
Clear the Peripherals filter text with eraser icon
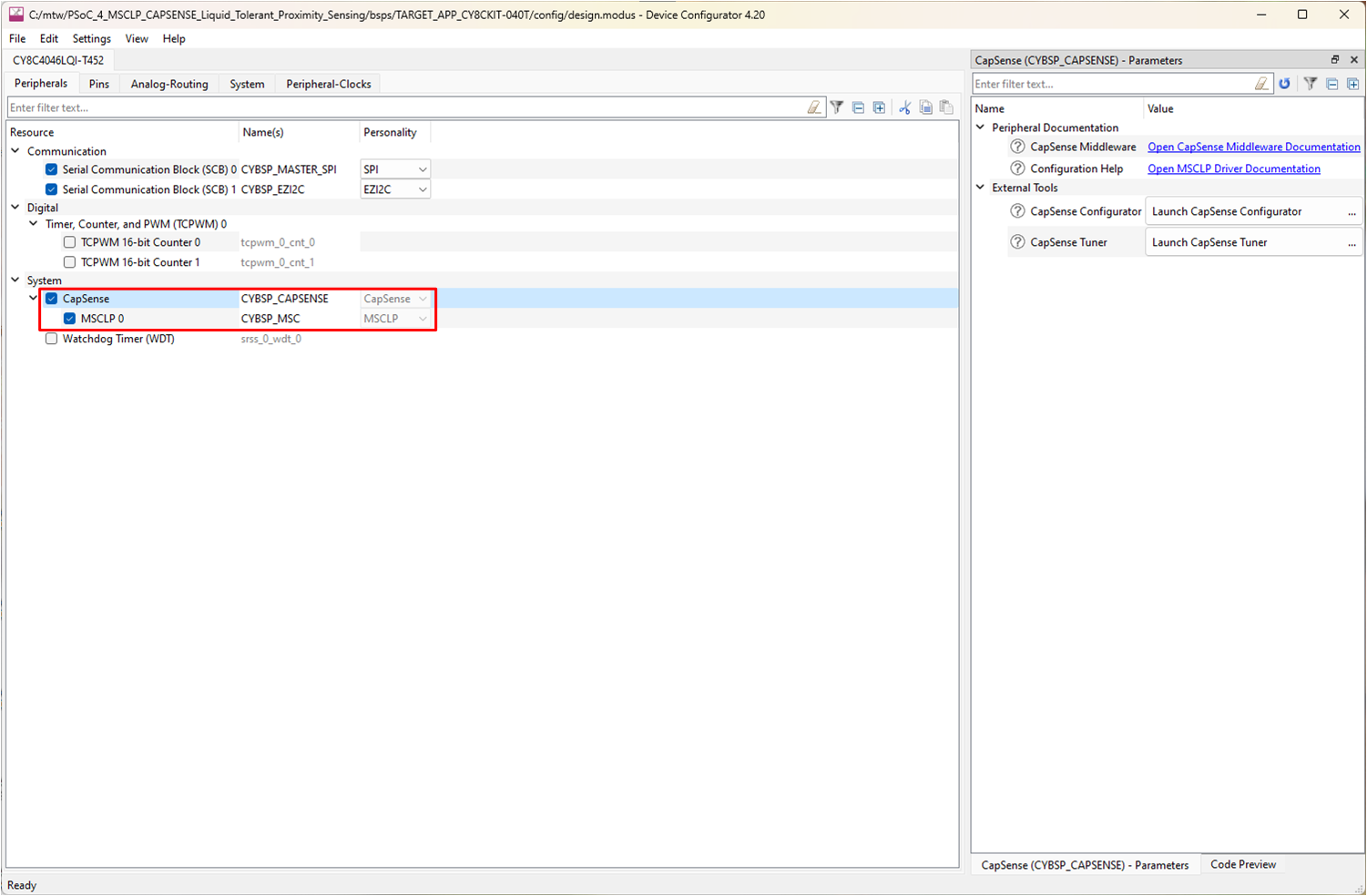pyautogui.click(x=814, y=107)
